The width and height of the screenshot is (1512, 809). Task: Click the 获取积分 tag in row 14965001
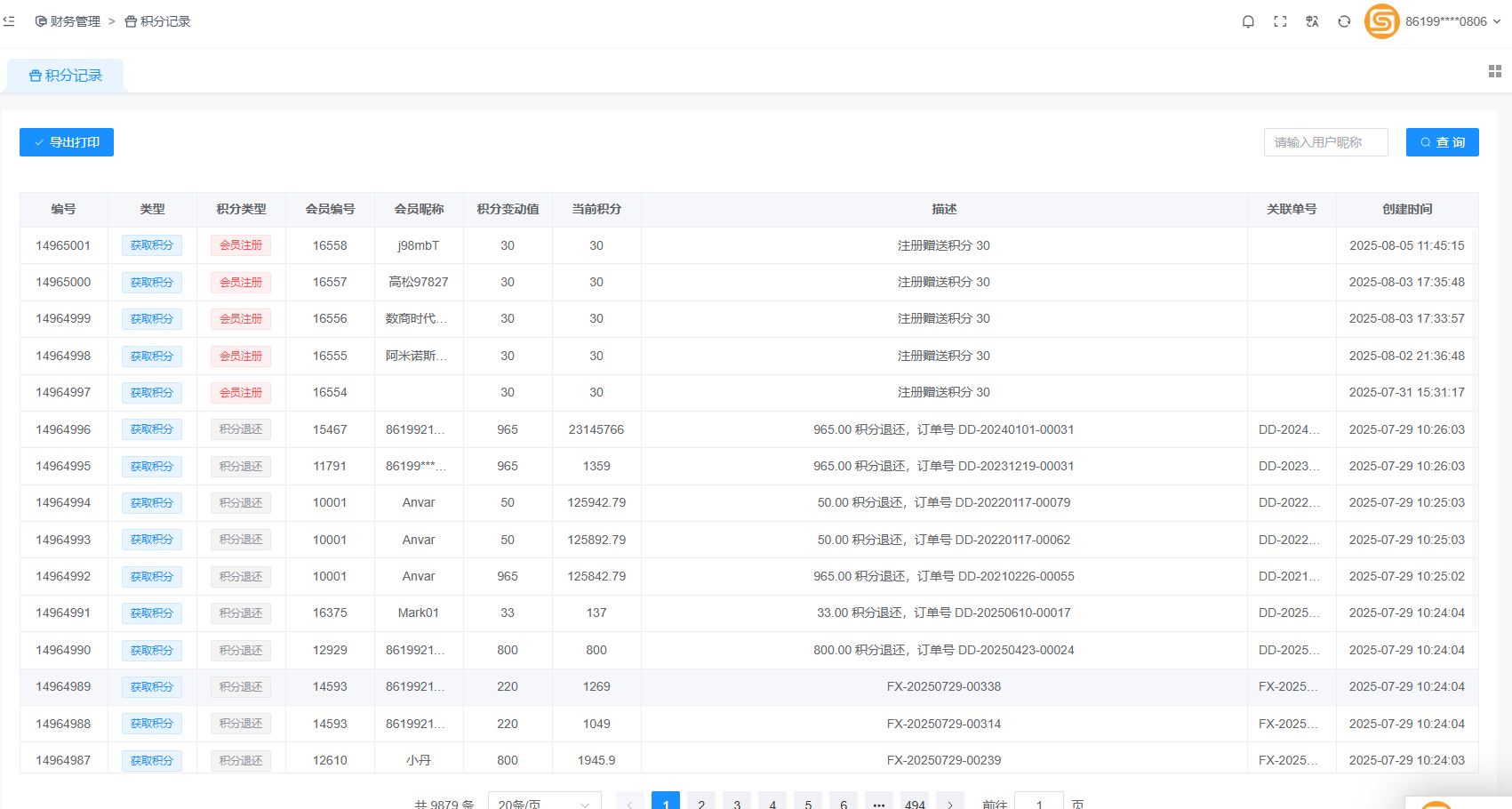click(x=152, y=245)
